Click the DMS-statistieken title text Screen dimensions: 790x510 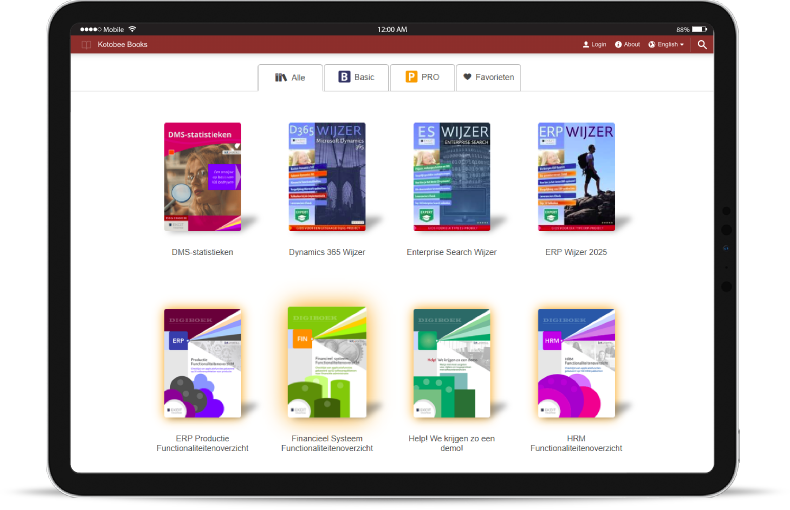click(x=203, y=252)
